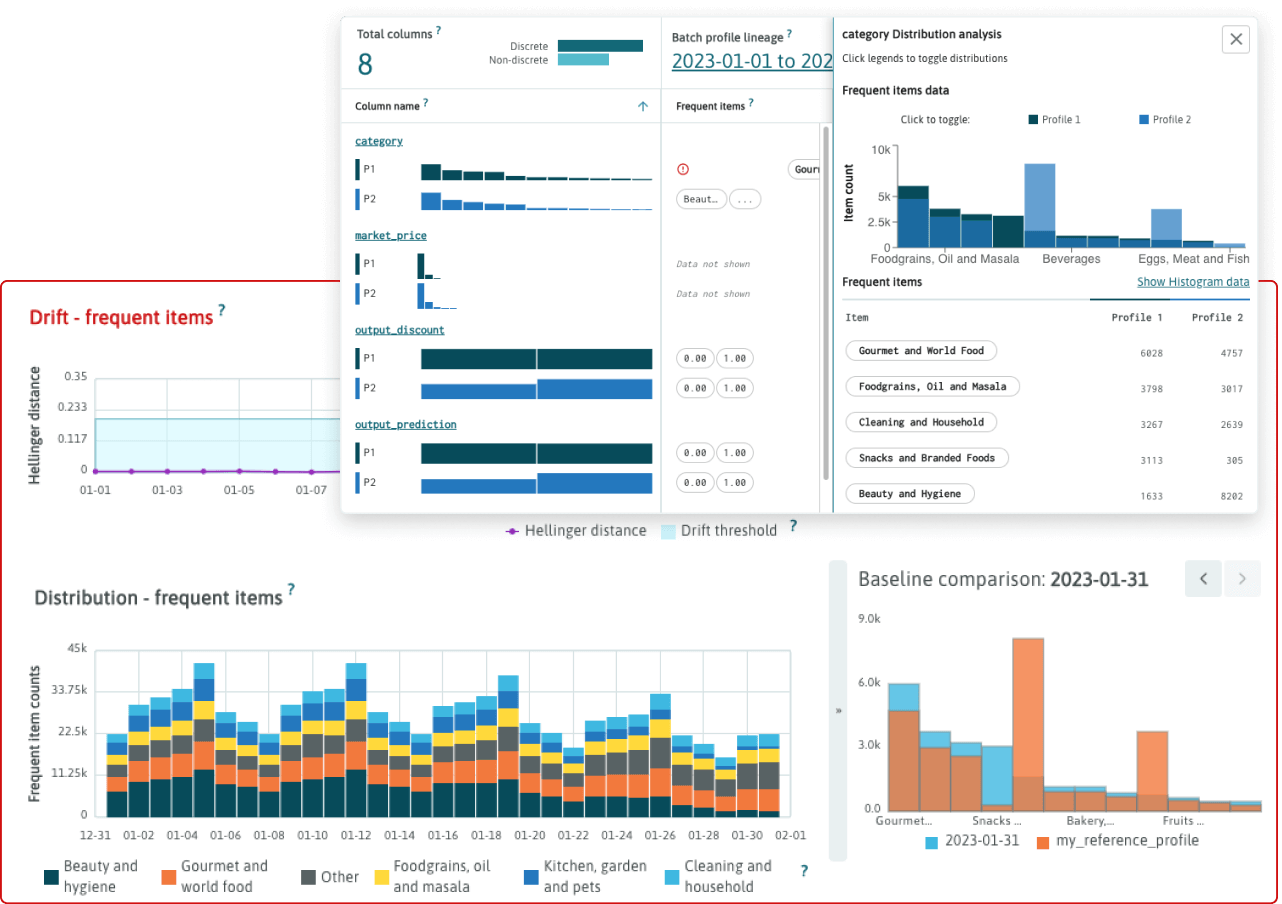Click the Frequent items column help icon
Screen dimensions: 1282x904
pos(750,104)
